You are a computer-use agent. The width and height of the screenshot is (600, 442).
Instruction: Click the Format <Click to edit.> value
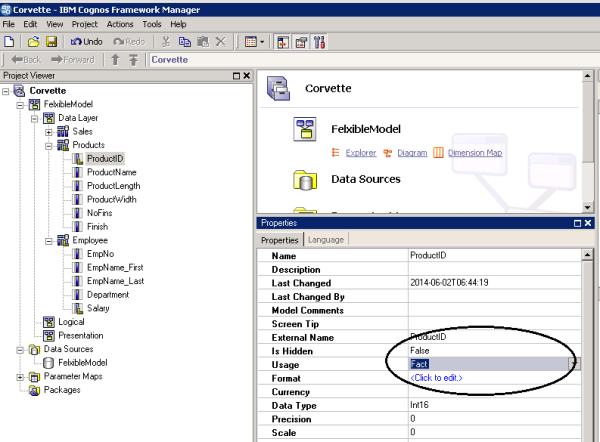(436, 378)
